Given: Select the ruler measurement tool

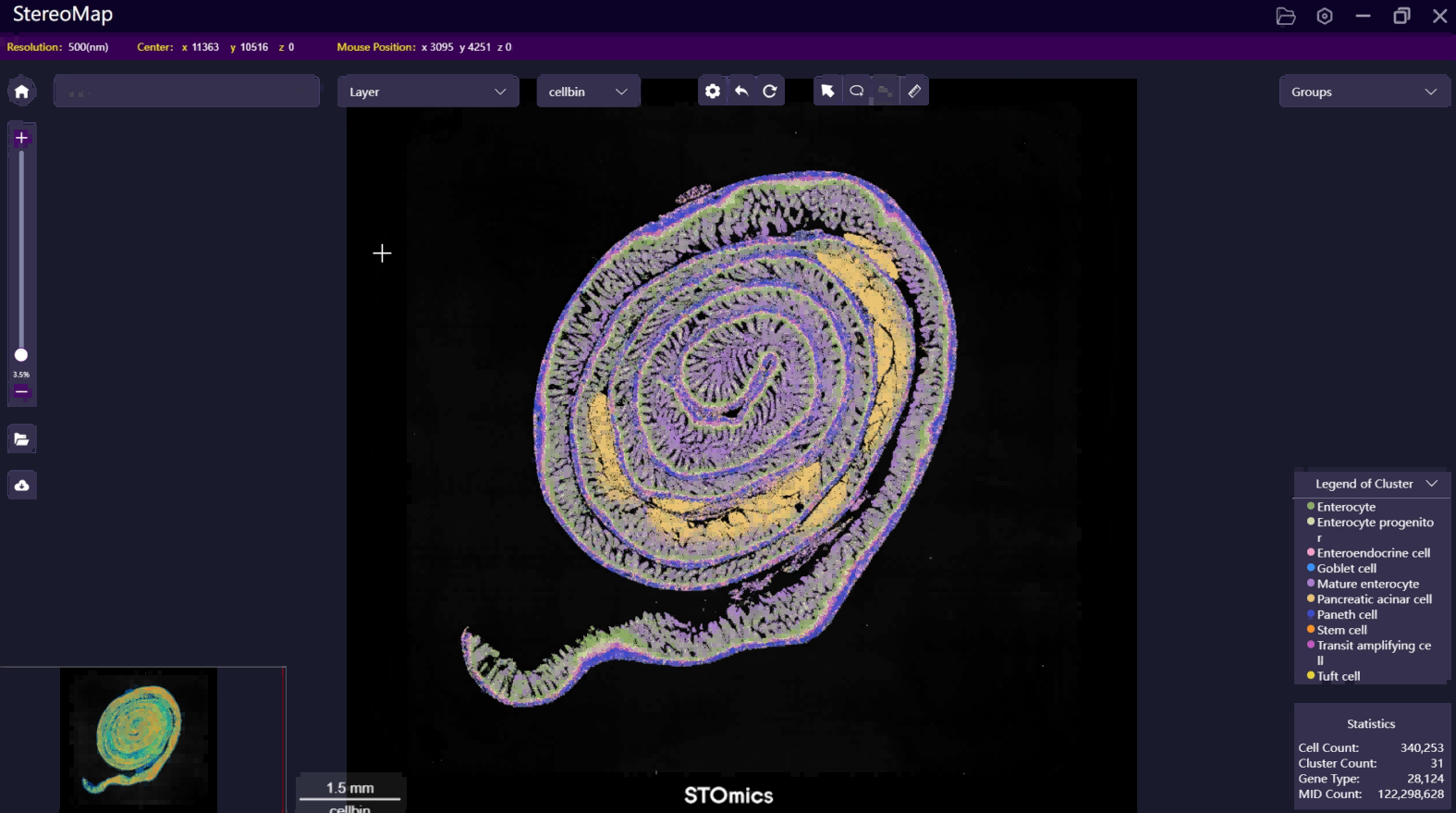Looking at the screenshot, I should 914,91.
